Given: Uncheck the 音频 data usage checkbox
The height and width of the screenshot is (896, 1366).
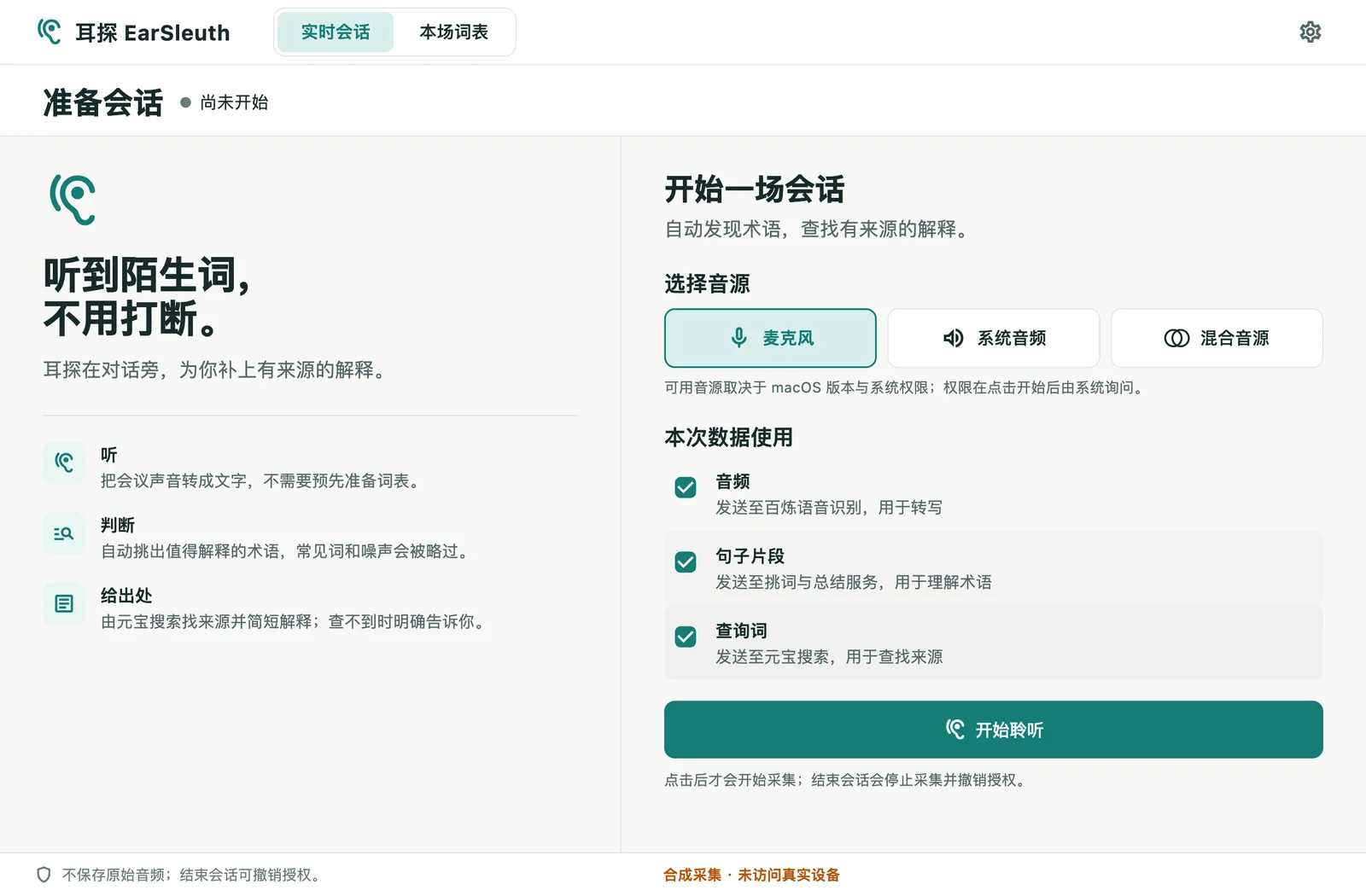Looking at the screenshot, I should 686,487.
